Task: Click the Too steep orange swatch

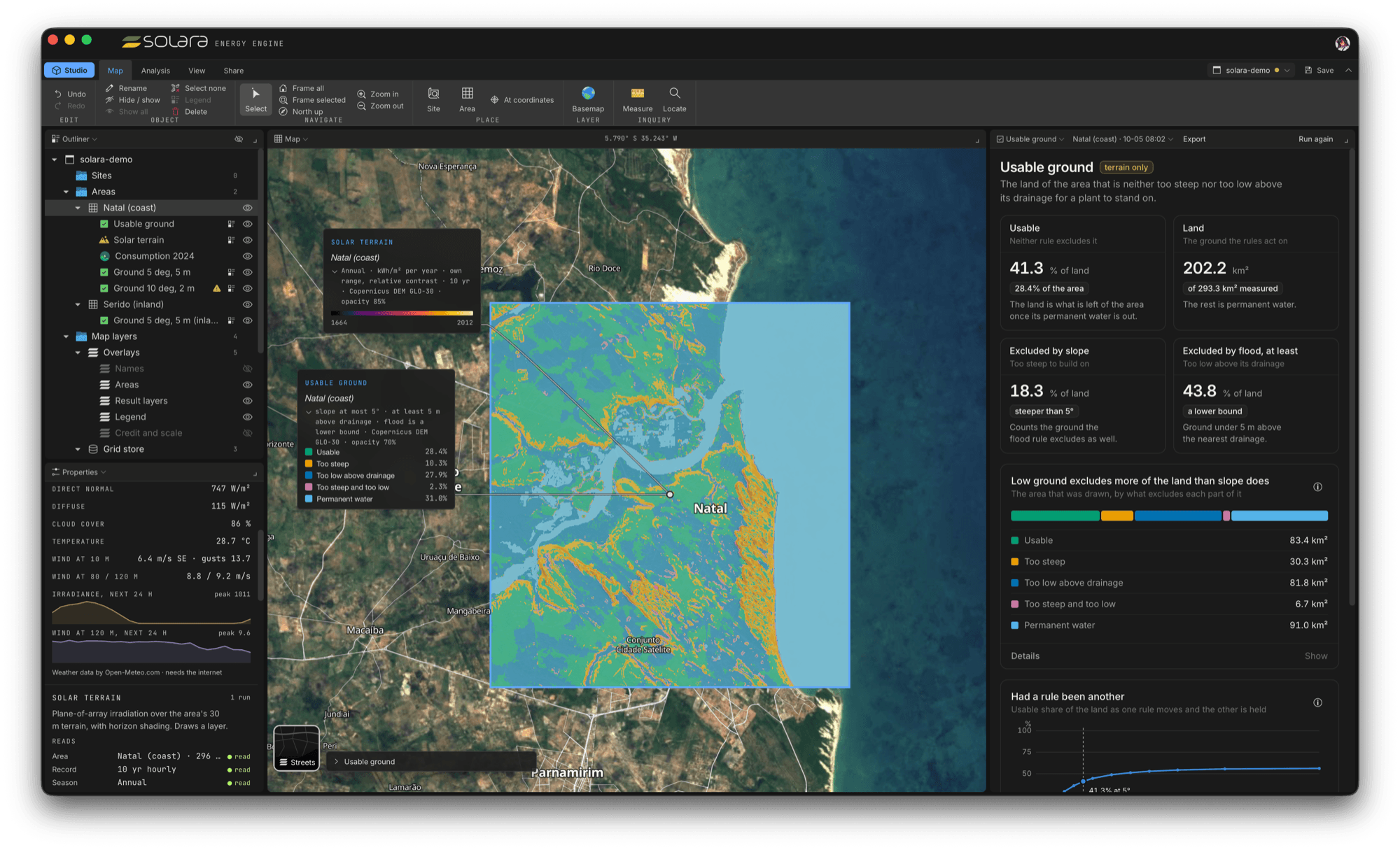Action: click(1014, 562)
